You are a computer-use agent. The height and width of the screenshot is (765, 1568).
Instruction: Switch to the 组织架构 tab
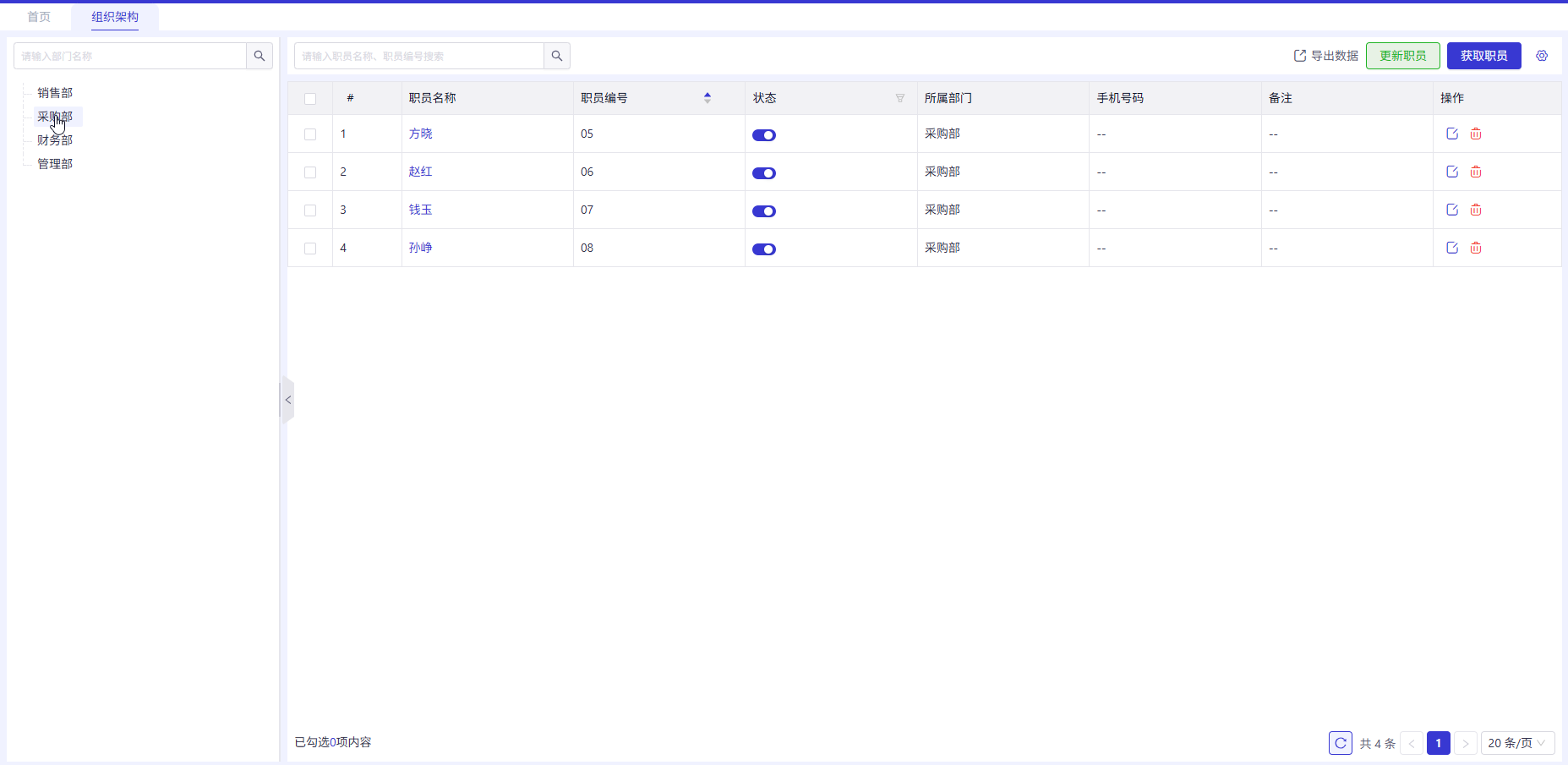pos(115,17)
